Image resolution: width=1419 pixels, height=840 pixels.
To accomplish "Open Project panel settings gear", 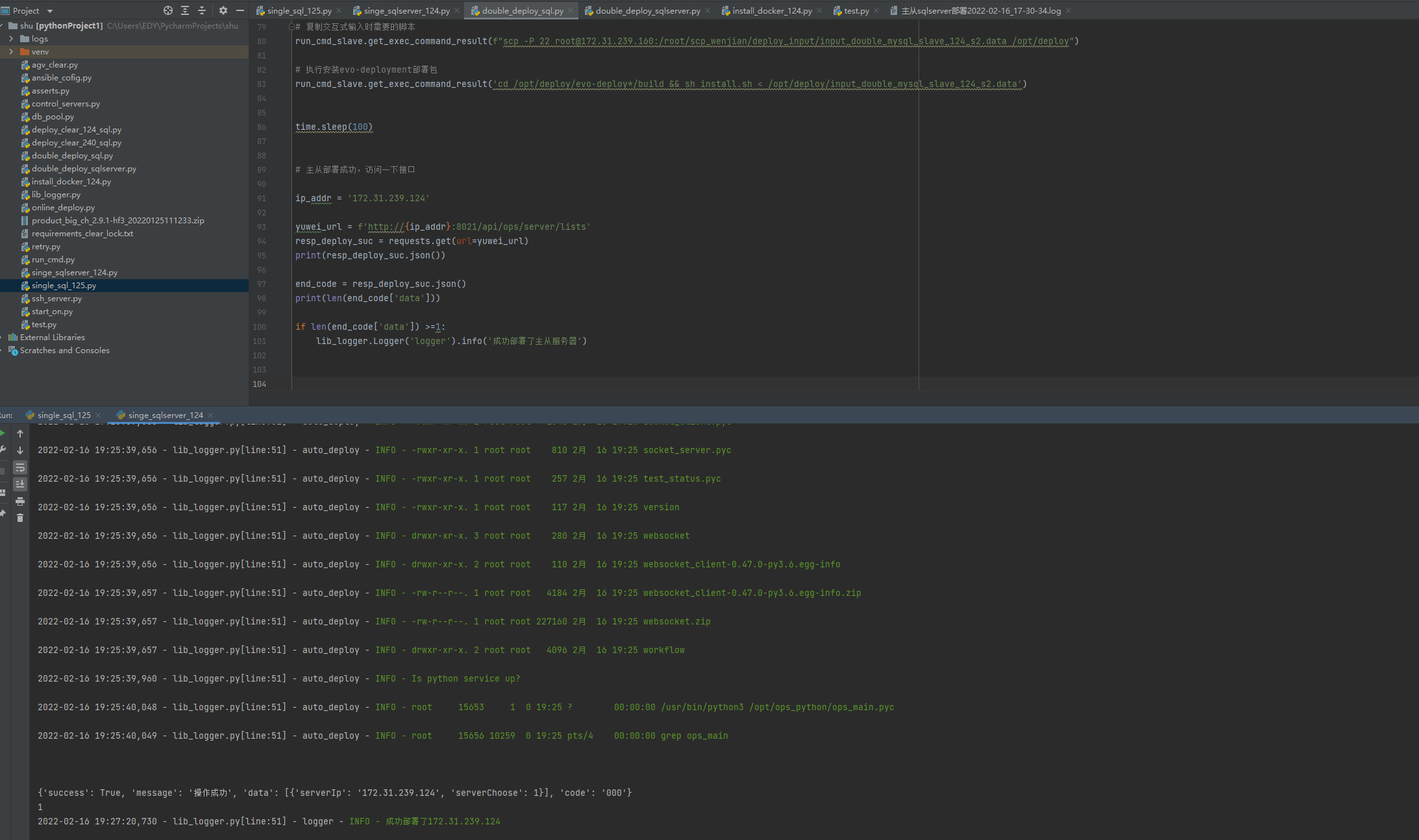I will (223, 10).
